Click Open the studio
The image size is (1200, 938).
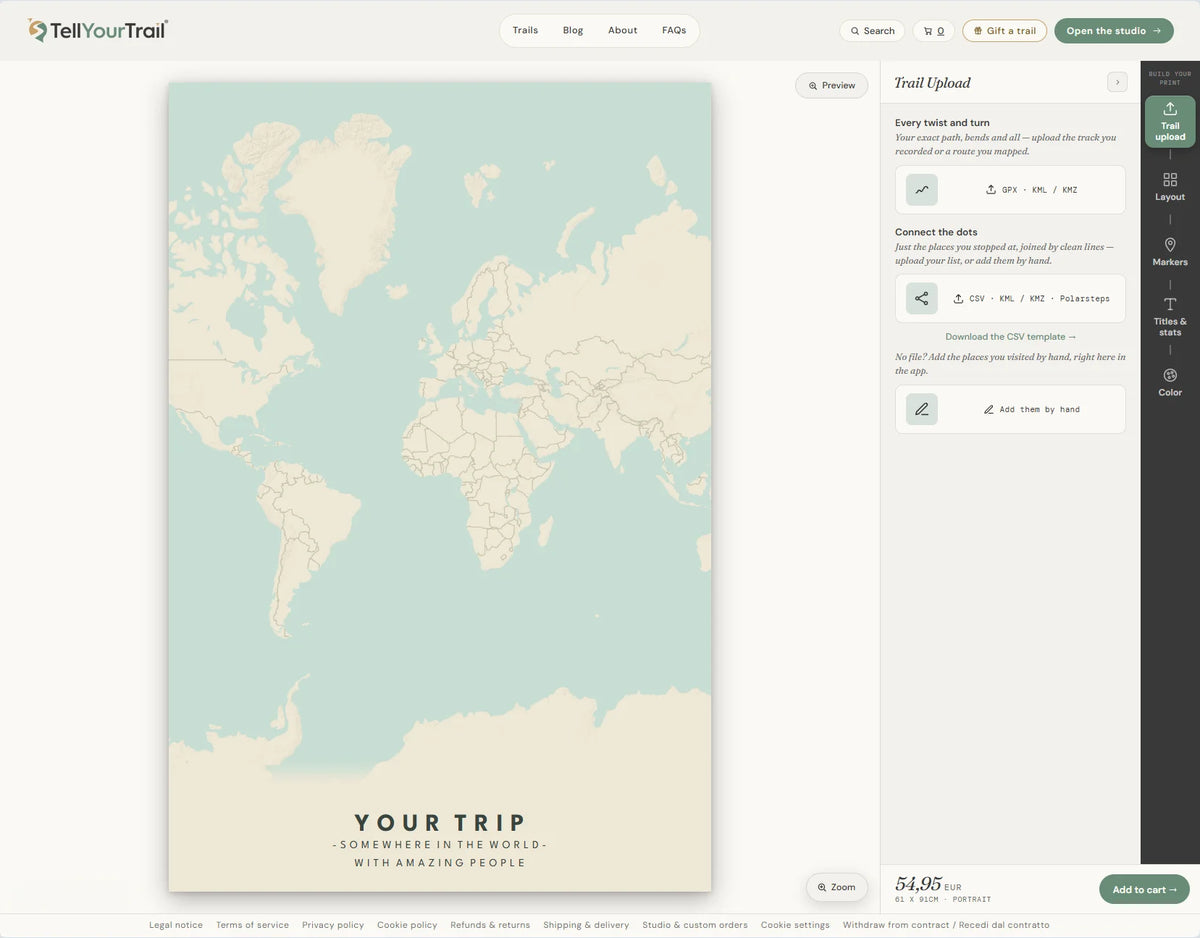(1114, 31)
